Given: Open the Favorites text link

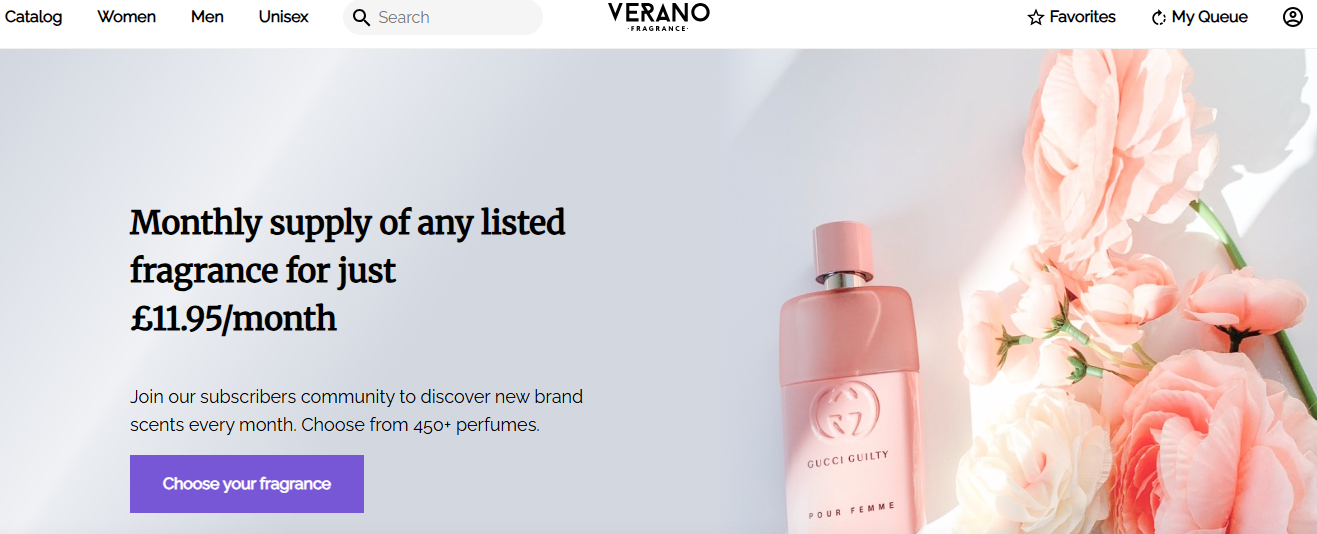Looking at the screenshot, I should tap(1082, 17).
